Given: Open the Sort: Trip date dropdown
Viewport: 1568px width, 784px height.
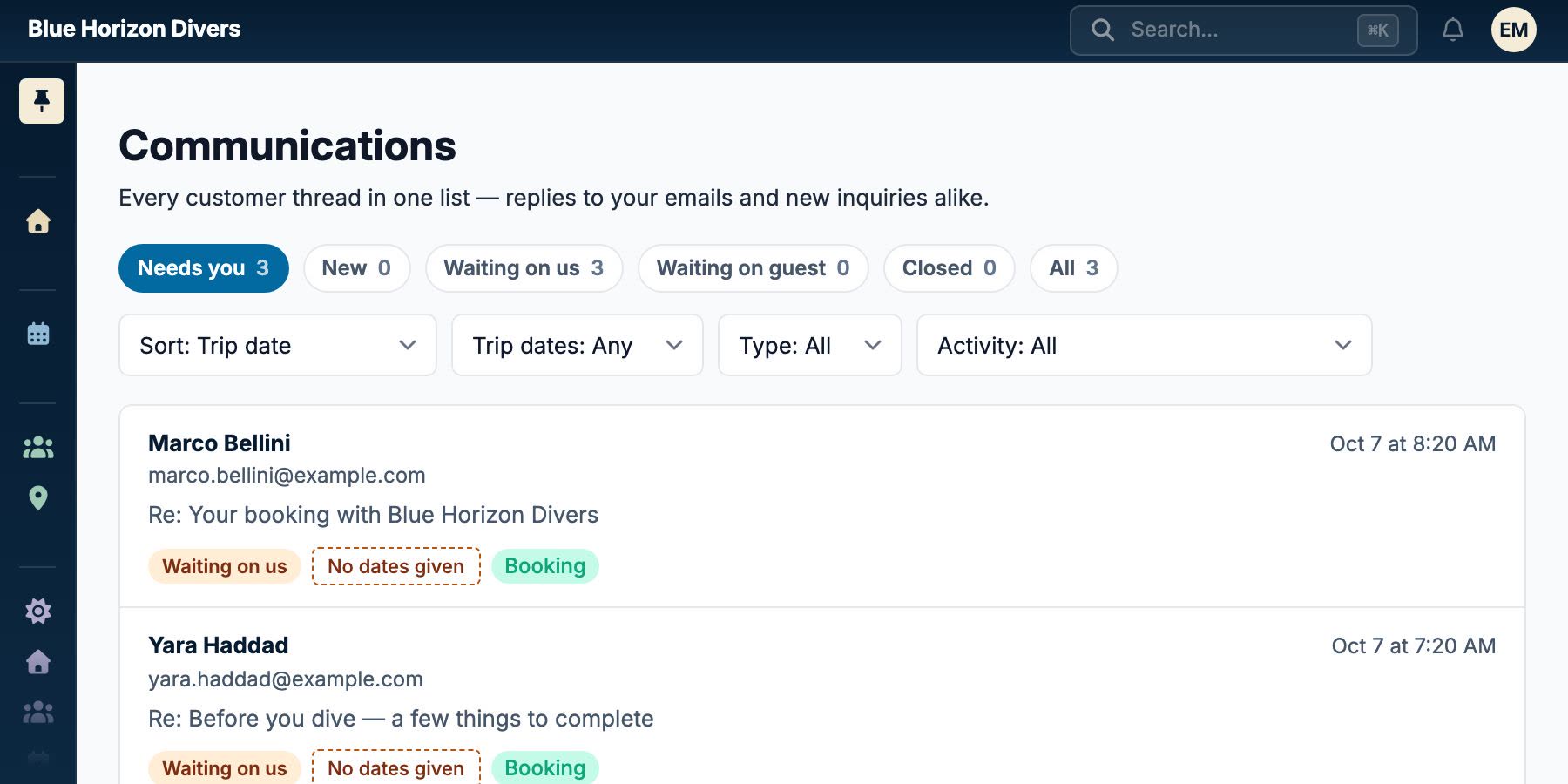Looking at the screenshot, I should [x=278, y=345].
